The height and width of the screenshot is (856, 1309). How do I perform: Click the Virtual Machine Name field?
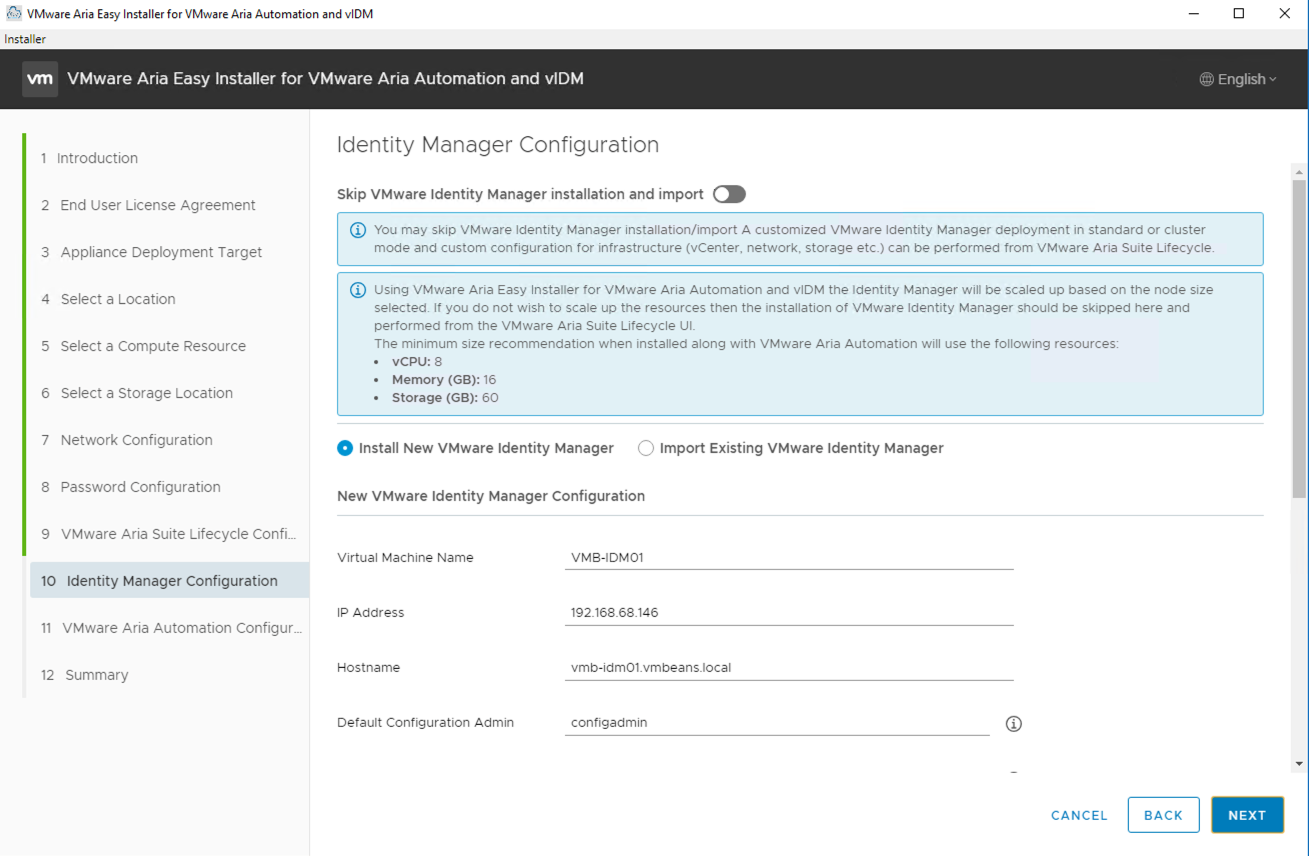[x=789, y=558]
